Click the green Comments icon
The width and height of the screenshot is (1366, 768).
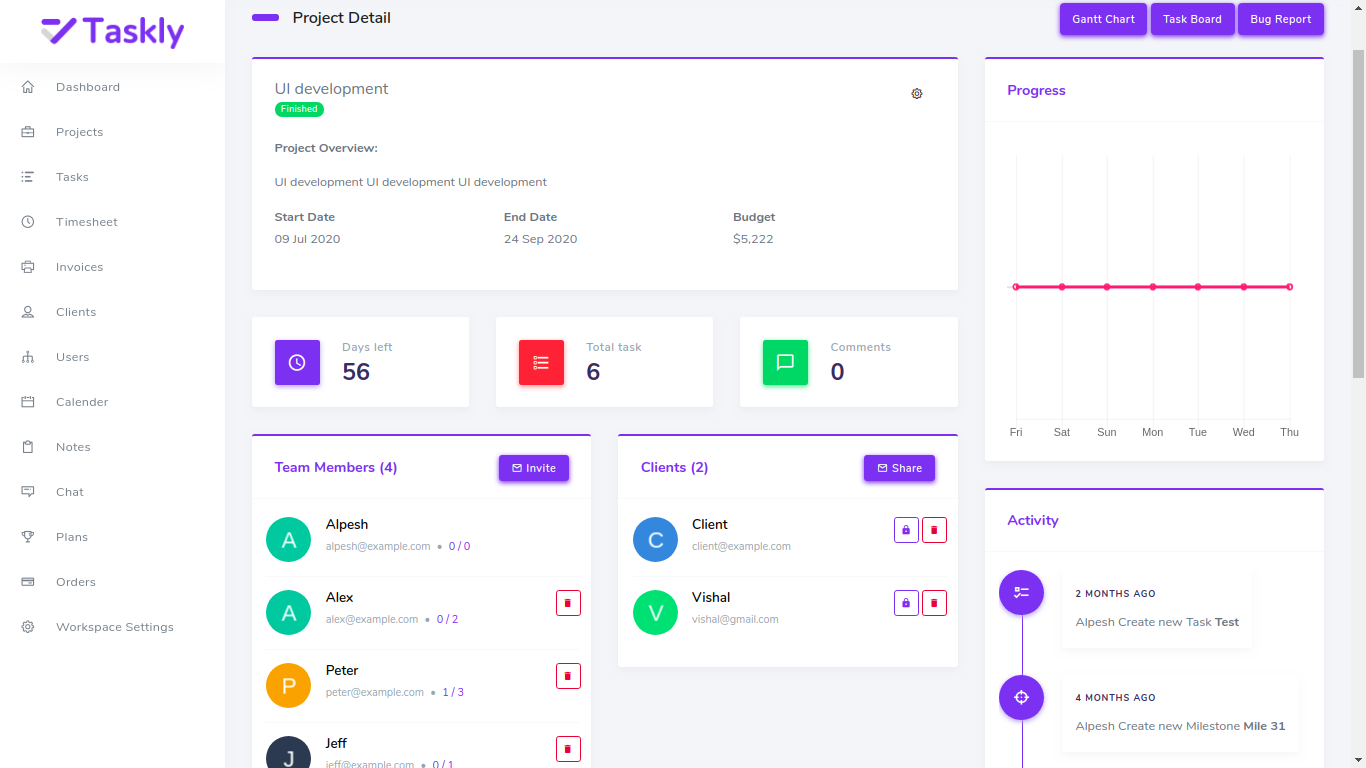[x=785, y=362]
